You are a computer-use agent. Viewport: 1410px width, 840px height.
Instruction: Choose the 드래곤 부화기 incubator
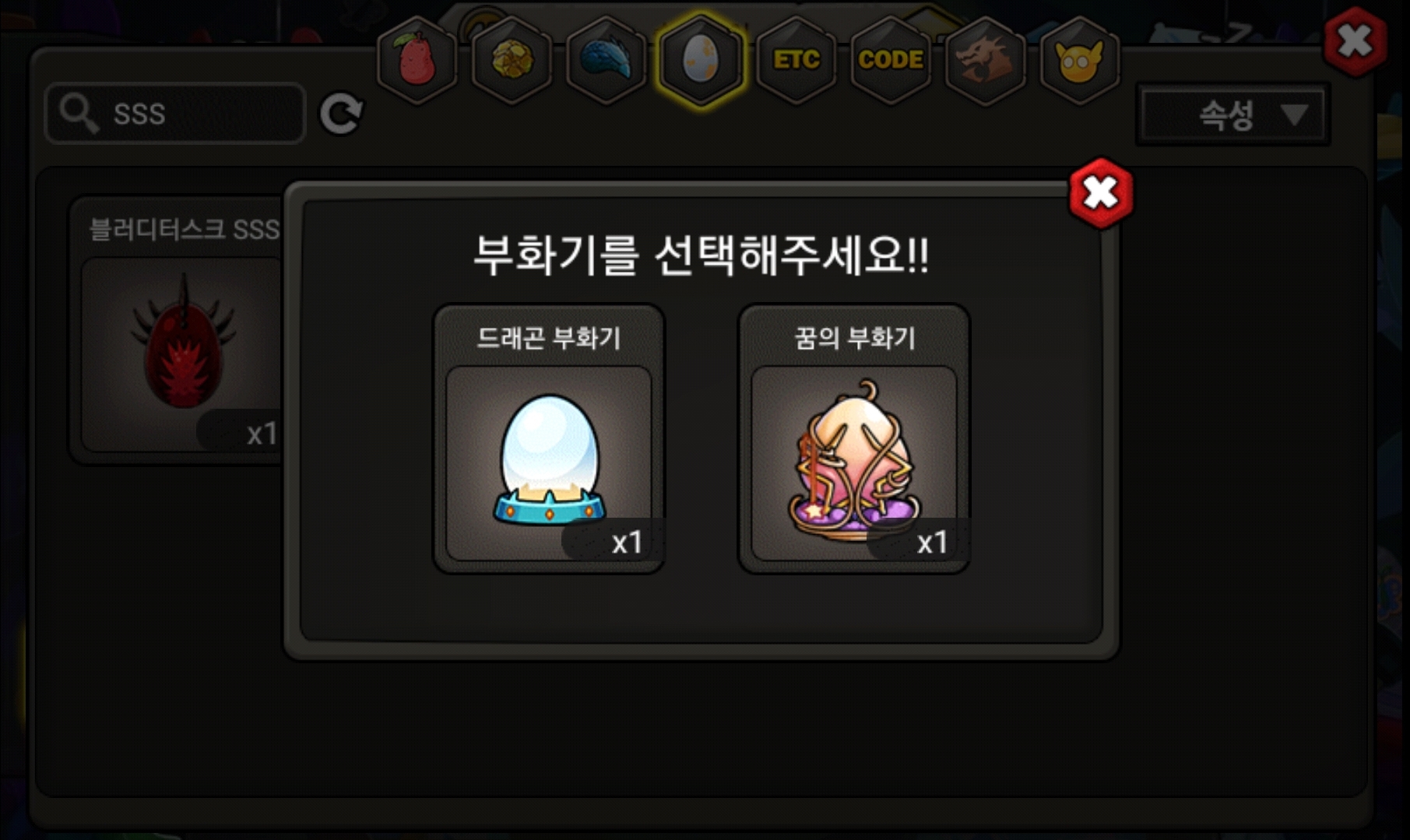click(x=549, y=439)
